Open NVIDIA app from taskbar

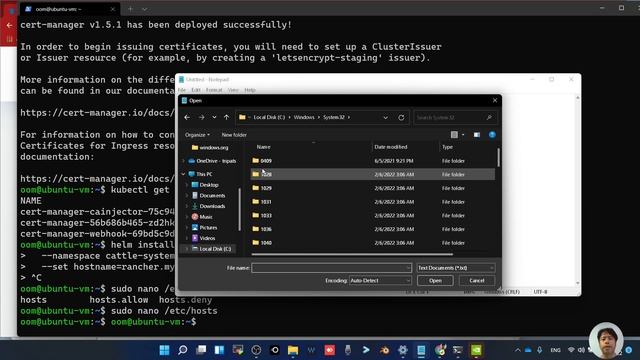pos(476,350)
